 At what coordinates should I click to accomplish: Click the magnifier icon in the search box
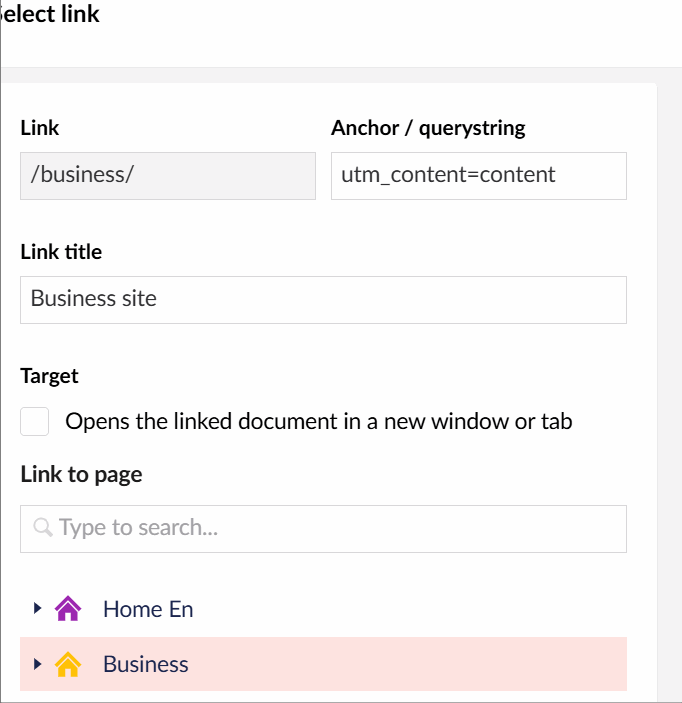(43, 527)
